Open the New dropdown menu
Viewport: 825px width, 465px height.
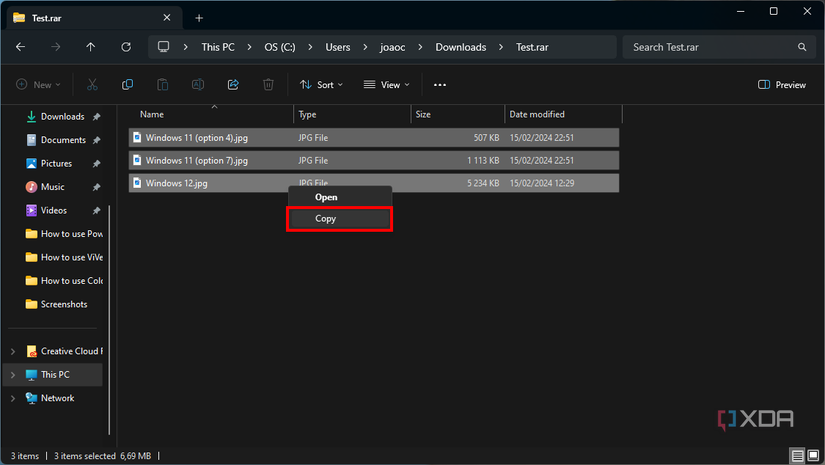[38, 85]
